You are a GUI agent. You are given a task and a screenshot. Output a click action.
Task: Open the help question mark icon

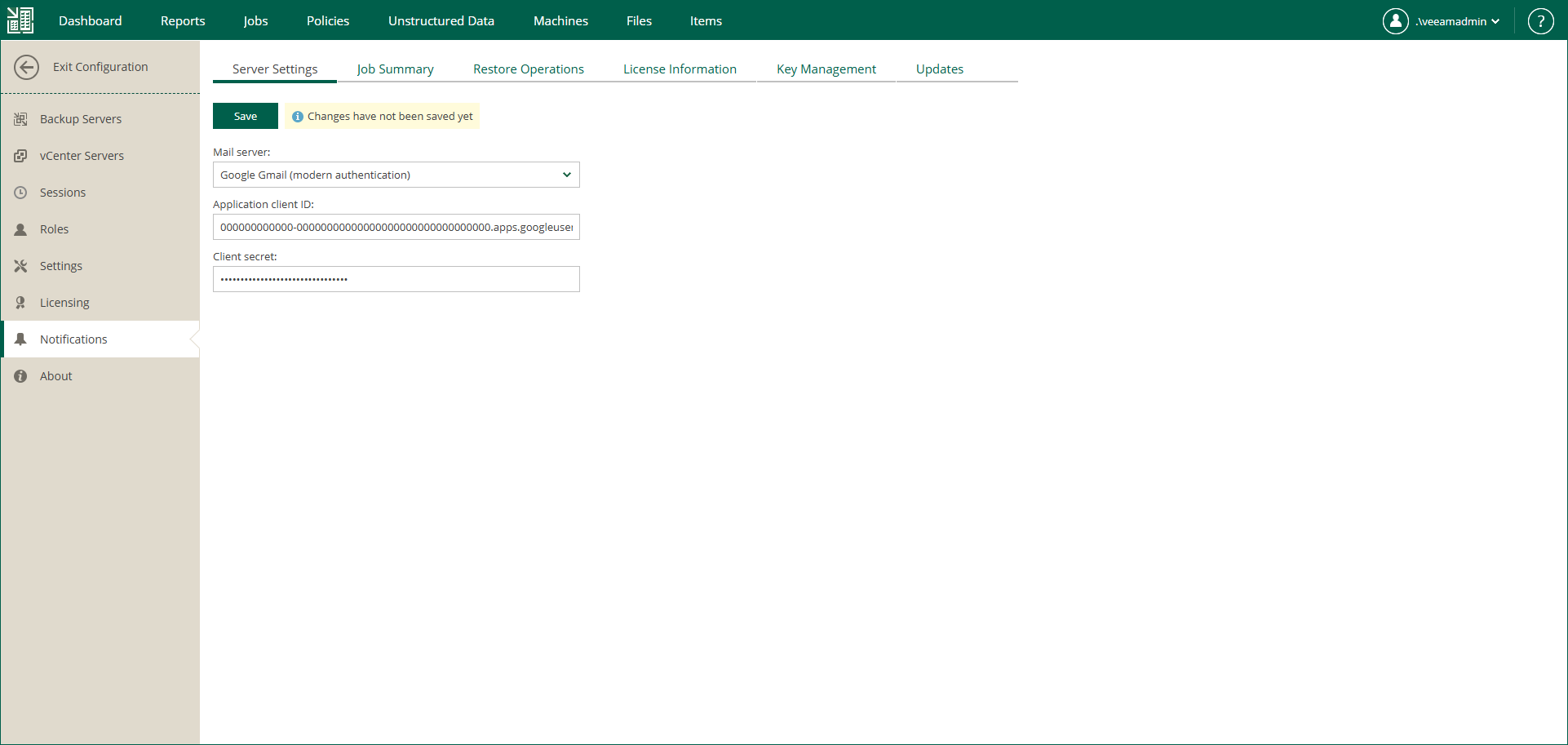[x=1540, y=20]
